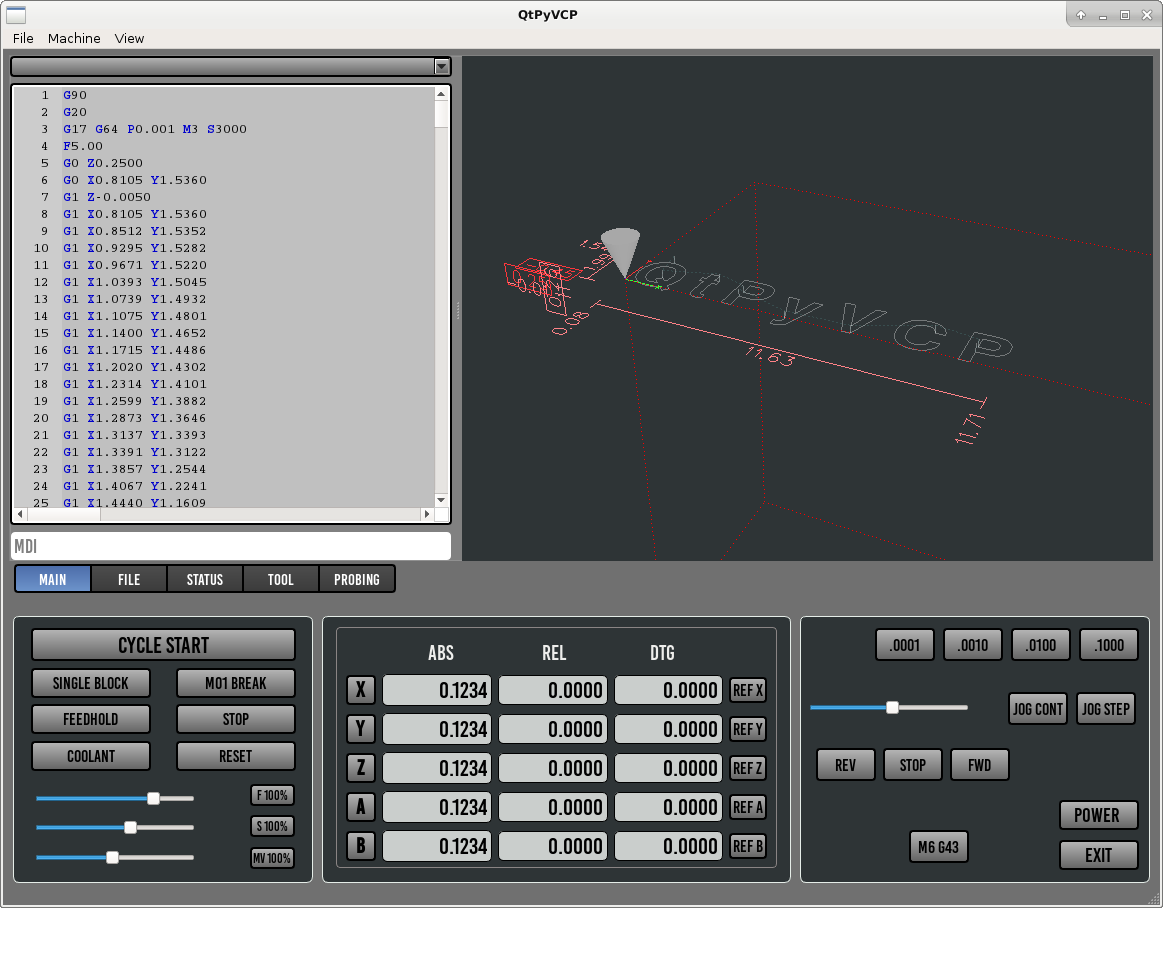This screenshot has width=1166, height=955.
Task: Switch to the STATUS tab
Action: 204,579
